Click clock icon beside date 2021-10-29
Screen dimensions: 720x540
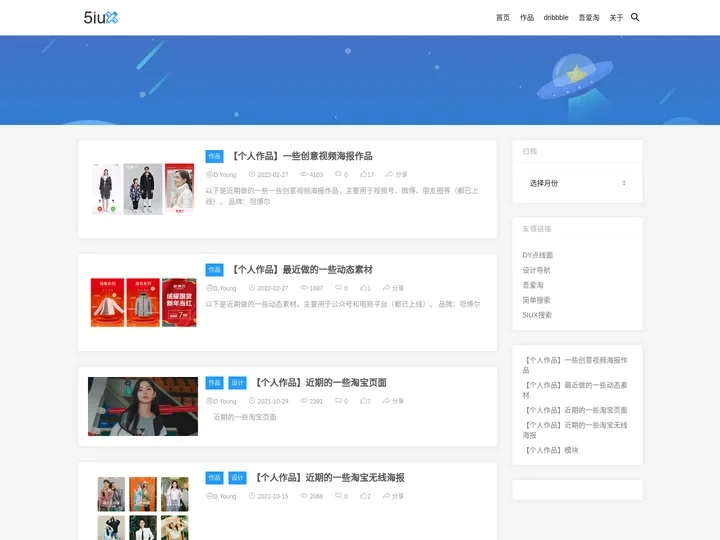point(252,400)
